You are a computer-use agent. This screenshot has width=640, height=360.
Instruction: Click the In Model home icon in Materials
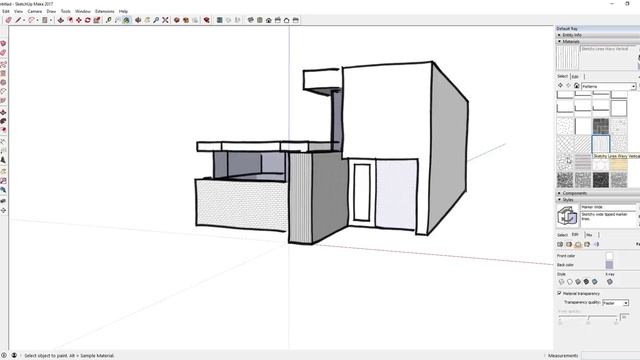coord(576,86)
